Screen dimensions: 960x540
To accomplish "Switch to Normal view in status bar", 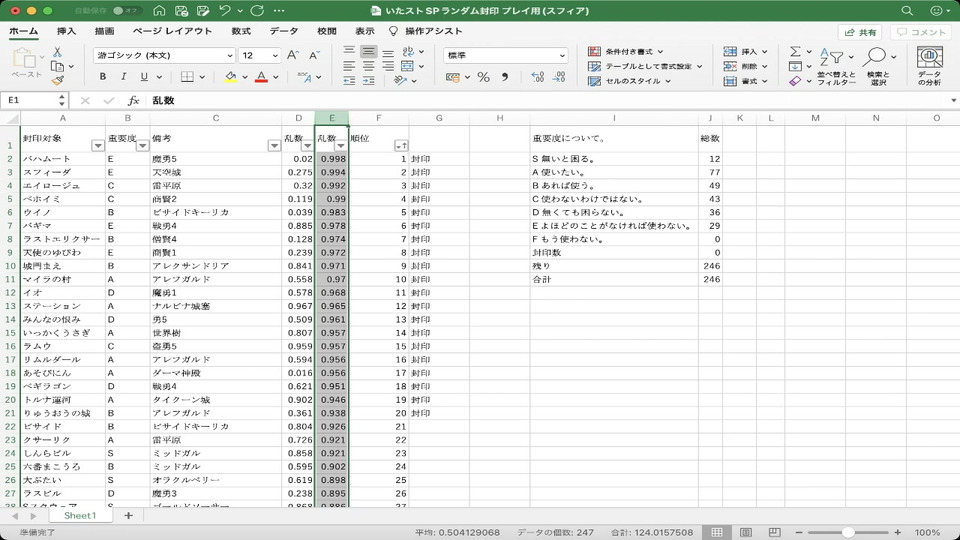I will pos(717,532).
